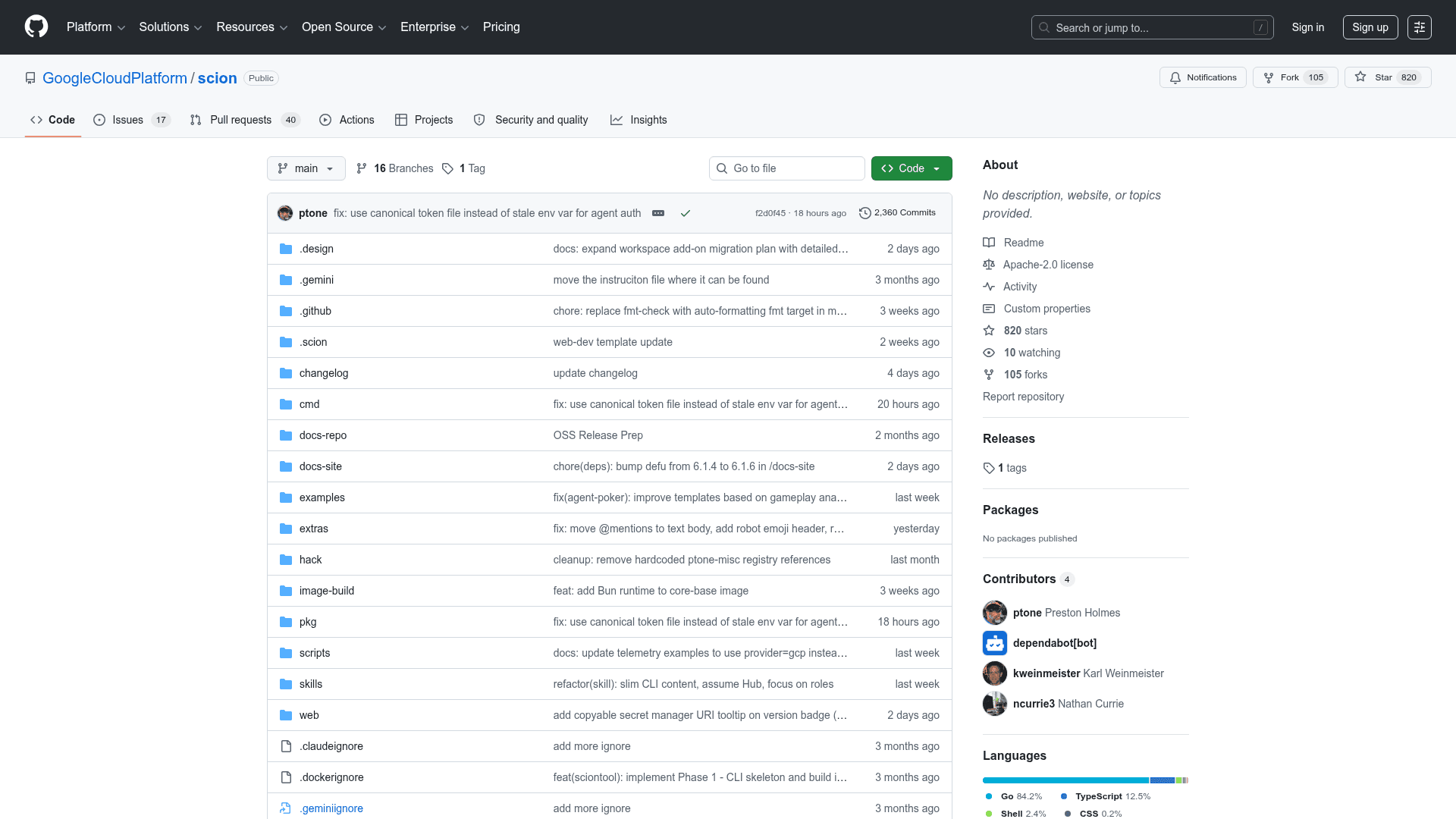The image size is (1456, 819).
Task: Click the languages color bar
Action: coord(1084,780)
